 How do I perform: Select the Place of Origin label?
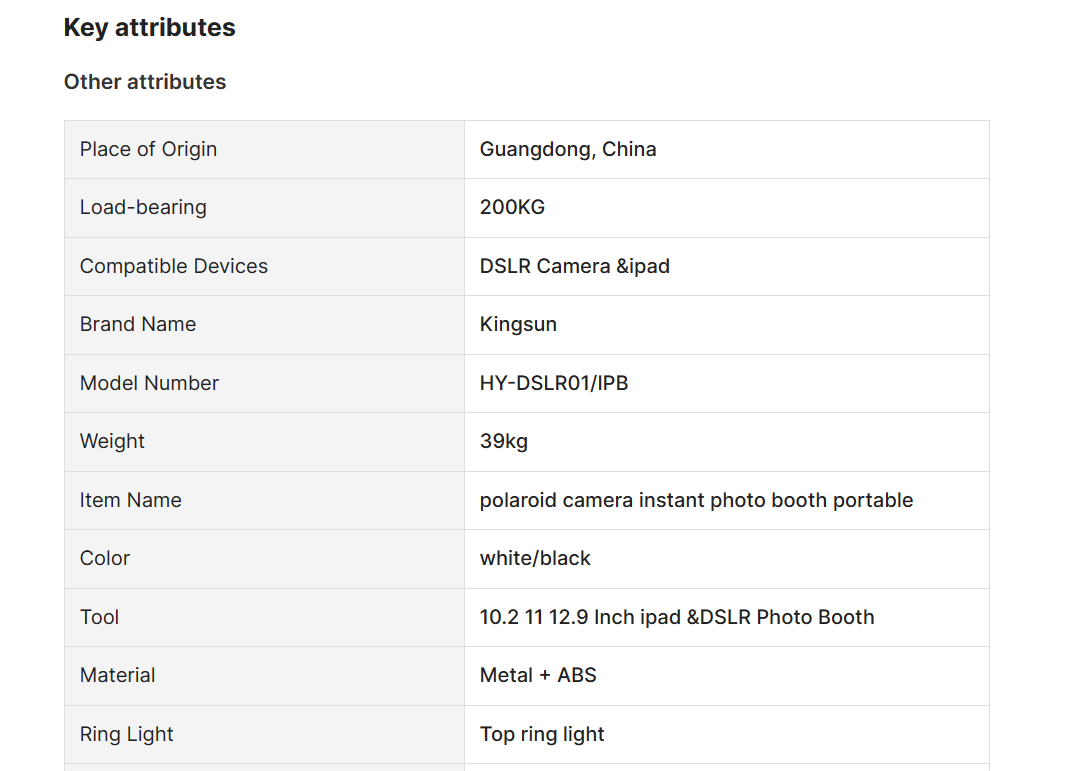click(x=148, y=149)
